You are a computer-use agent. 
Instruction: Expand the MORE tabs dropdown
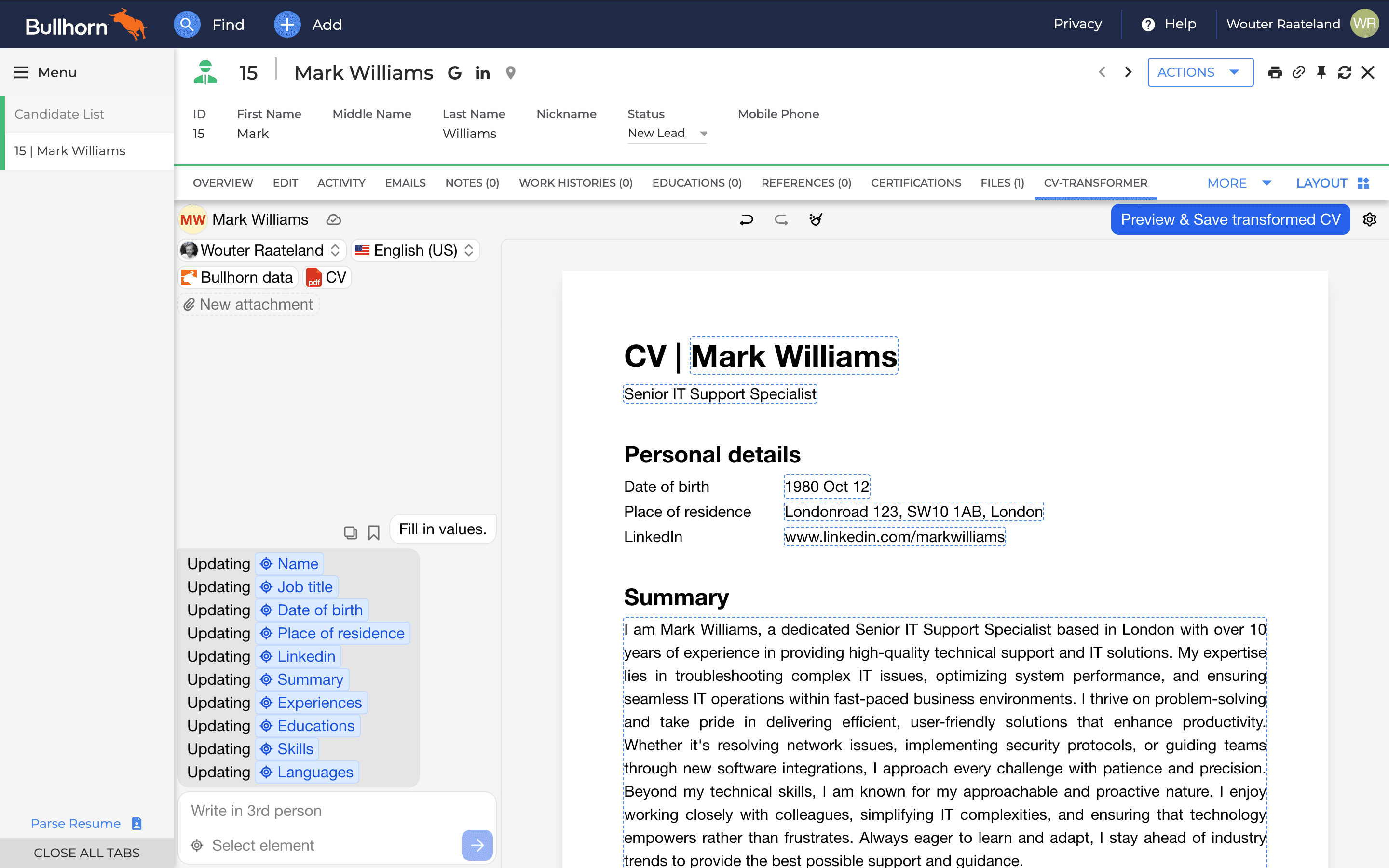tap(1239, 183)
